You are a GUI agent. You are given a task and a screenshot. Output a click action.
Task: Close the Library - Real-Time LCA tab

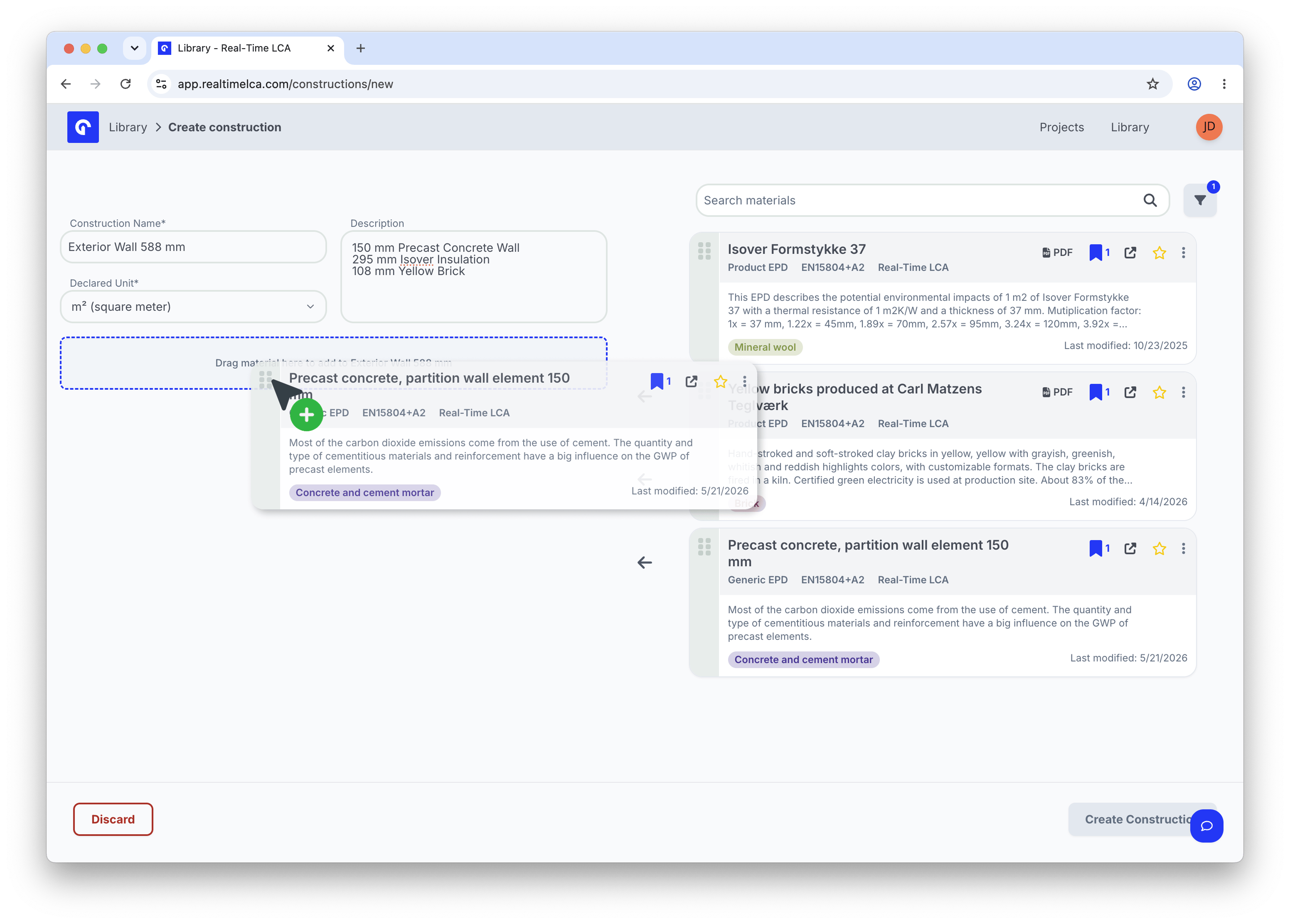(330, 48)
